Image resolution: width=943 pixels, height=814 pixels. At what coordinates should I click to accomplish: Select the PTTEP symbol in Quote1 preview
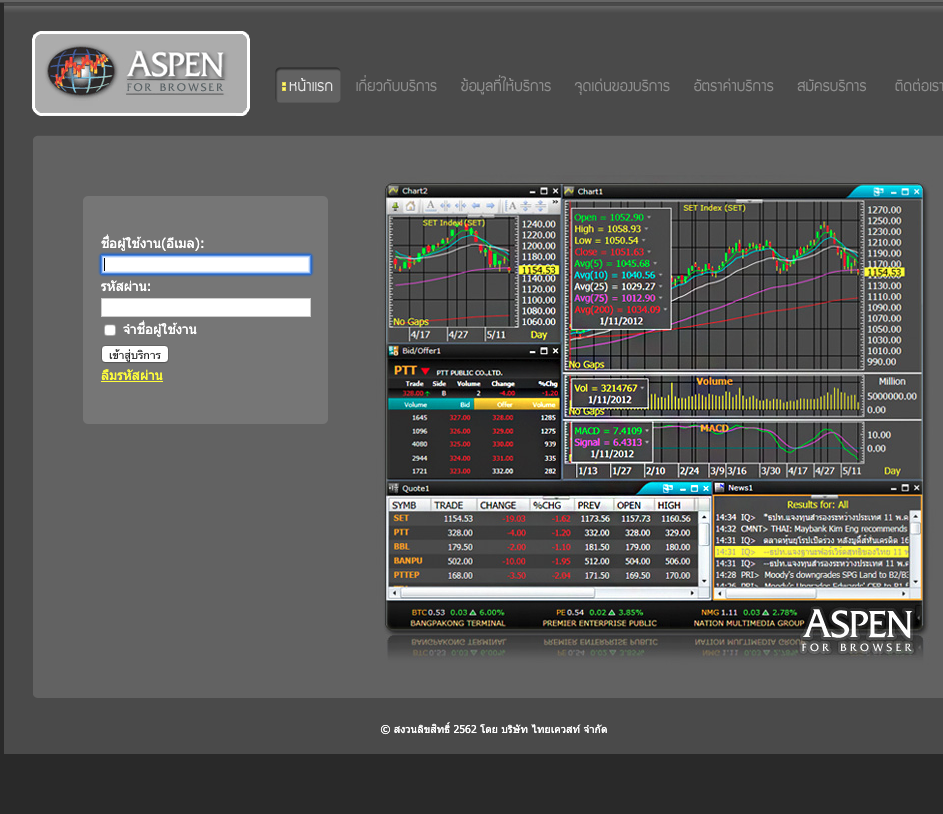(407, 575)
